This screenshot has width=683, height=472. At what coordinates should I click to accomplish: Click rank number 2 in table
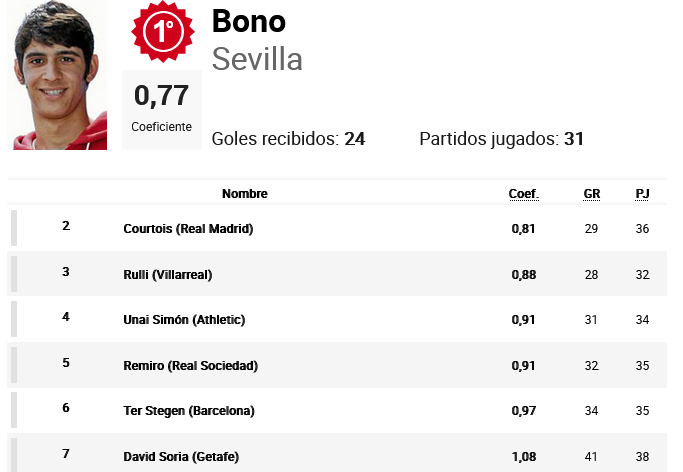66,226
